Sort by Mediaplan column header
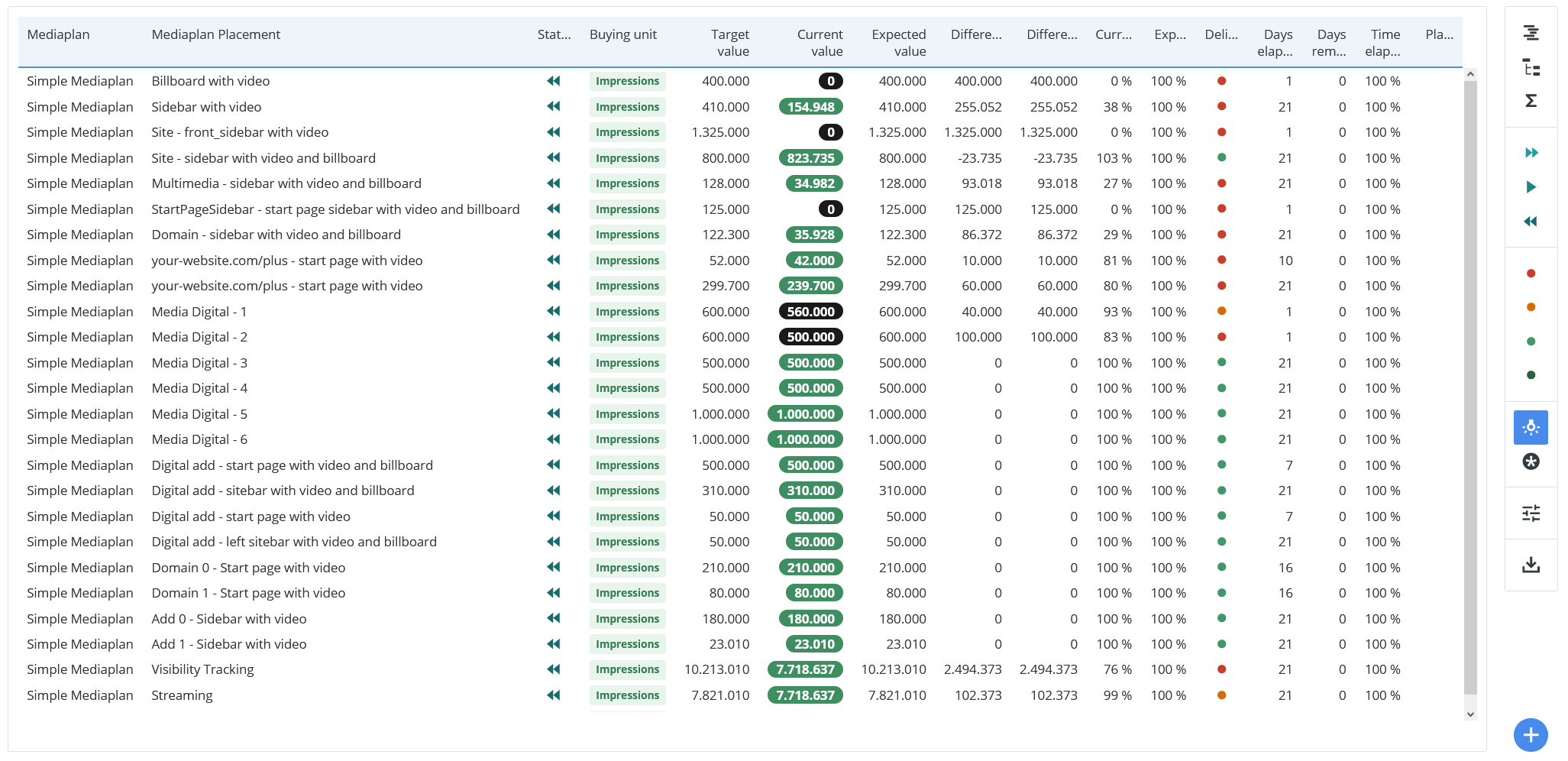This screenshot has height=761, width=1568. pyautogui.click(x=58, y=34)
